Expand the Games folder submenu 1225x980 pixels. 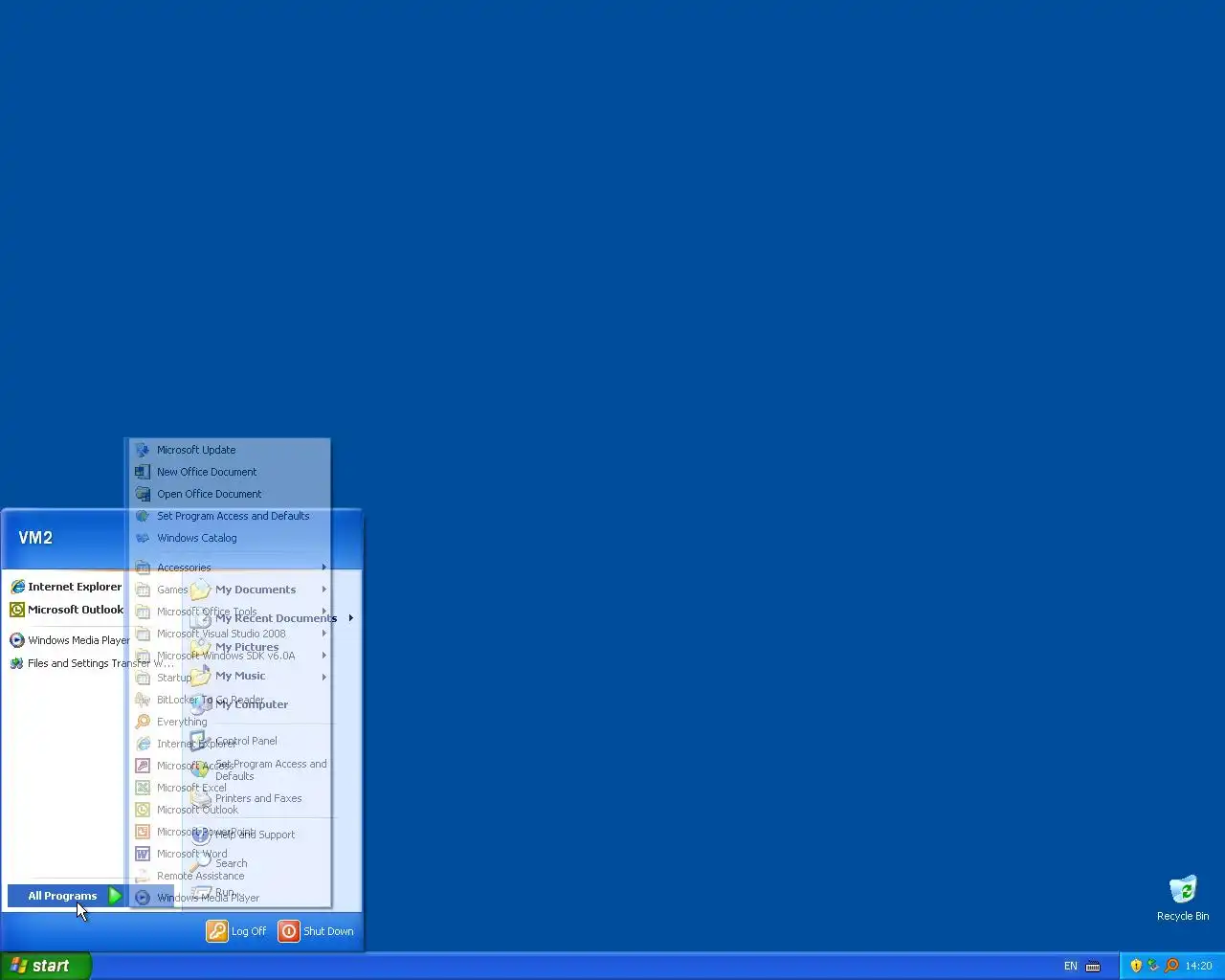tap(230, 590)
